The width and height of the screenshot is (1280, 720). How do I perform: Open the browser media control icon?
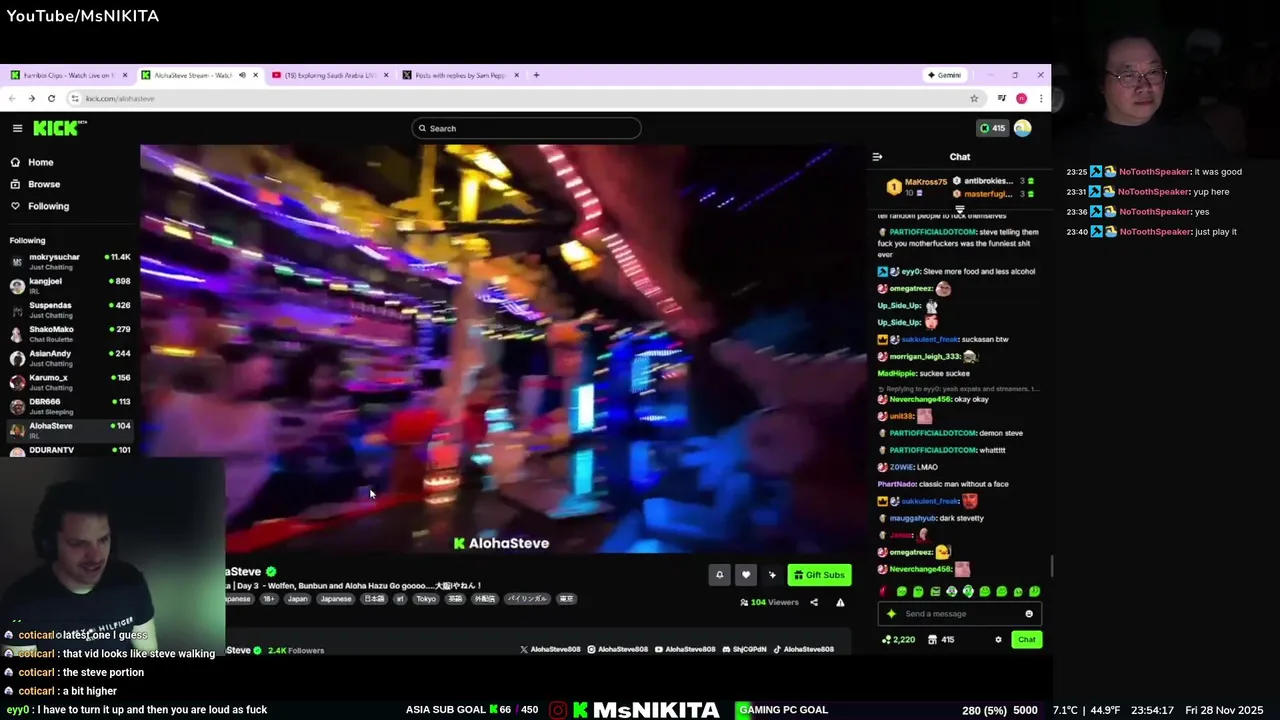1002,98
